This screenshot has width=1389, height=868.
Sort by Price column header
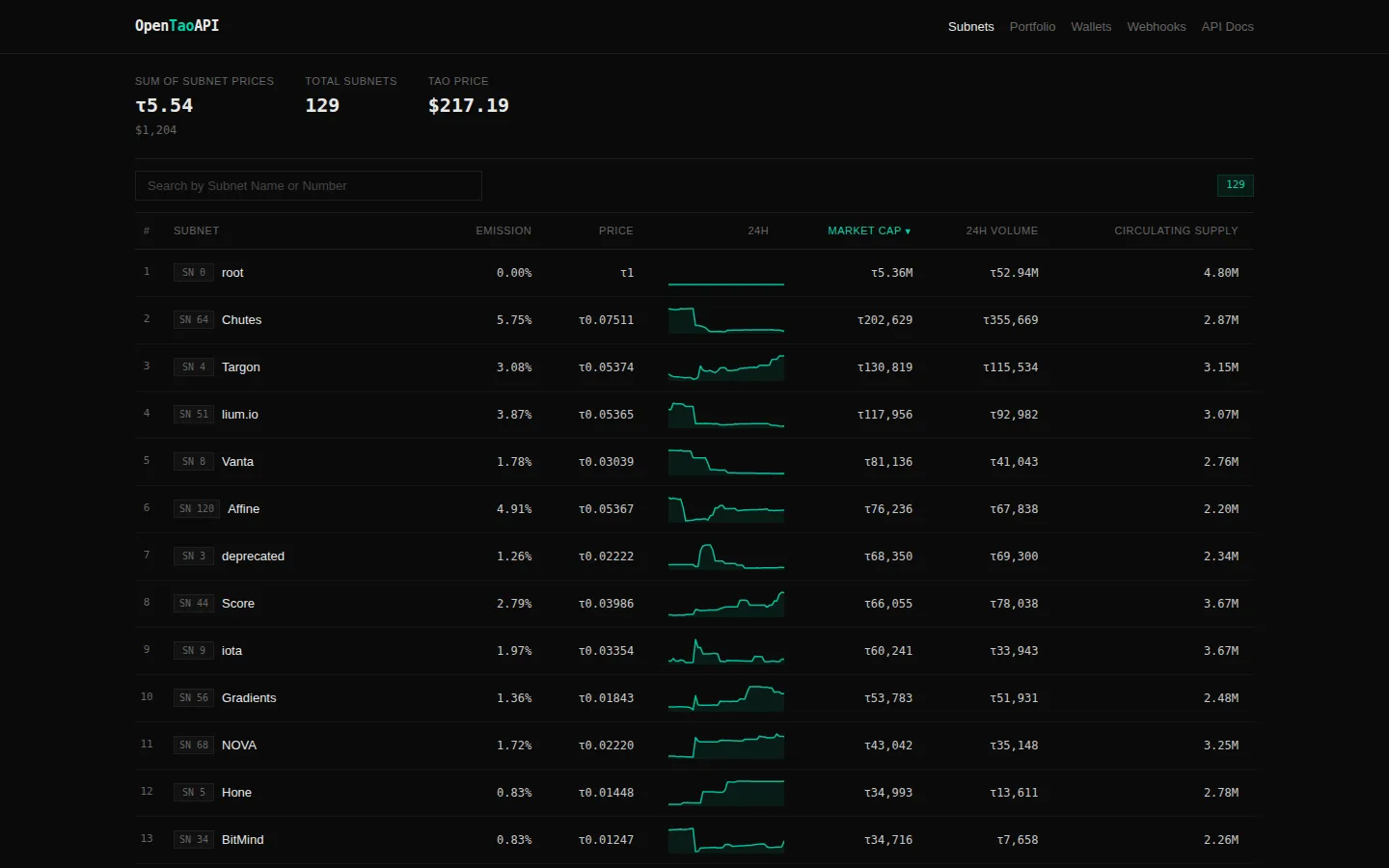616,231
